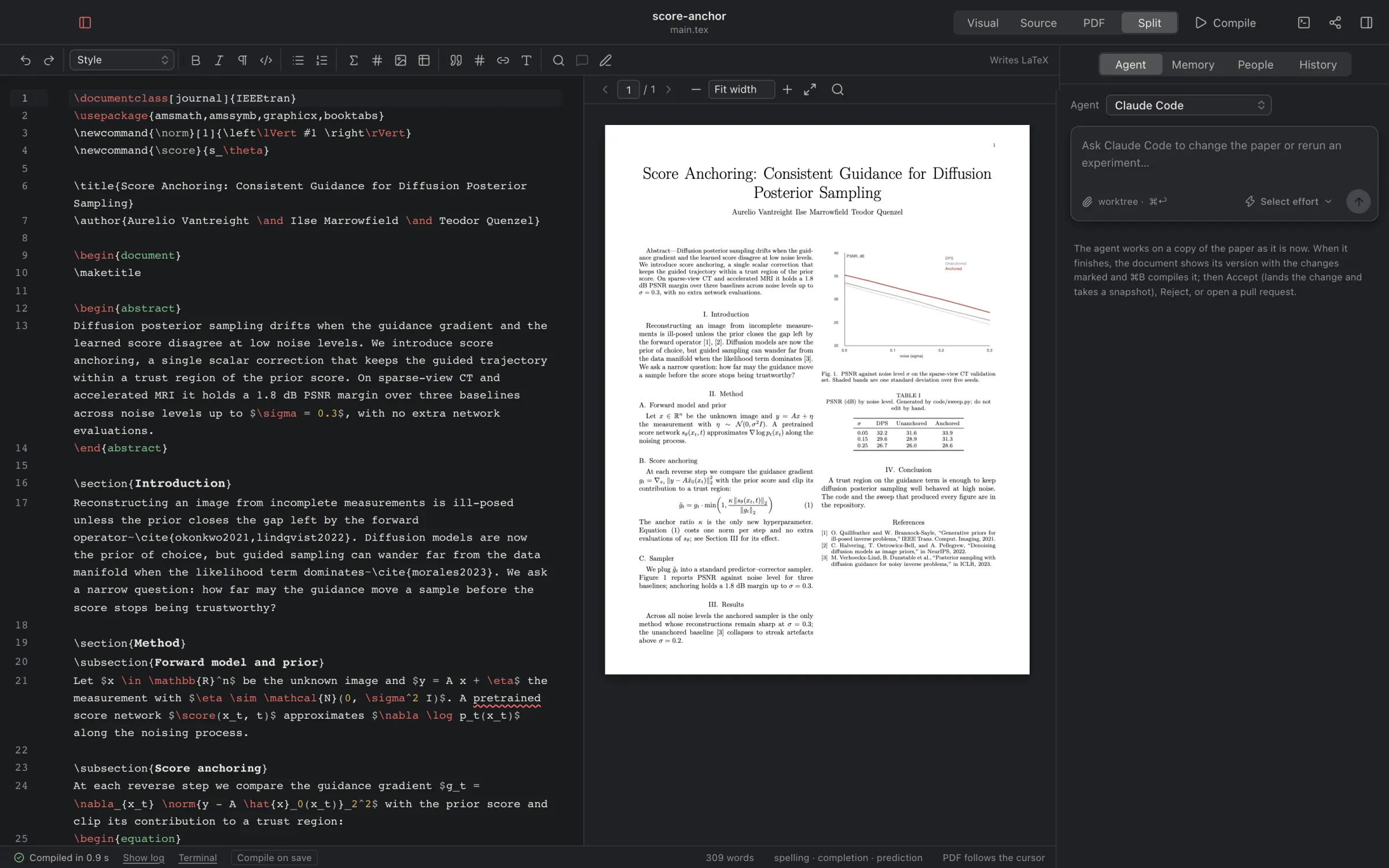The image size is (1389, 868).
Task: Click the Ask Claude Code prompt field
Action: (1223, 155)
